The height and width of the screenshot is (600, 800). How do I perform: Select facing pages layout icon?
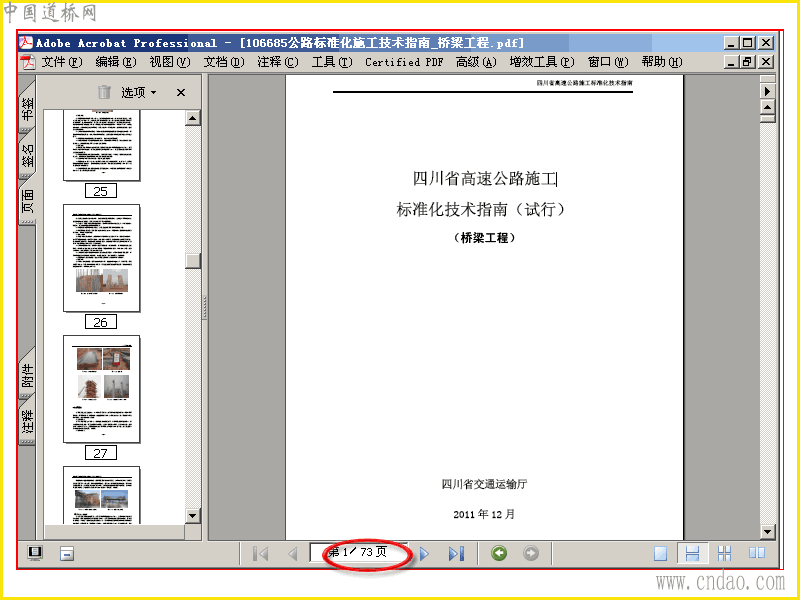757,553
